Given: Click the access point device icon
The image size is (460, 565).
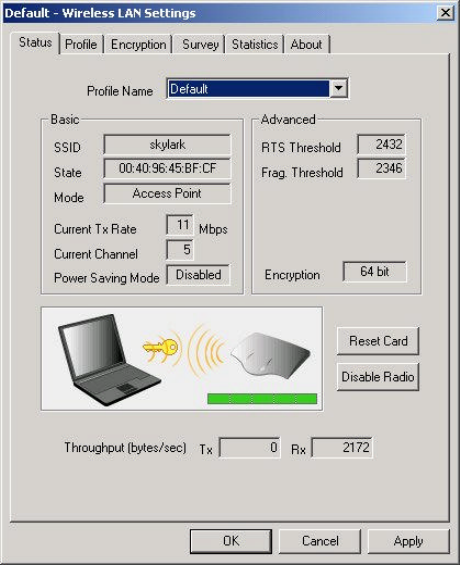Looking at the screenshot, I should (x=270, y=355).
